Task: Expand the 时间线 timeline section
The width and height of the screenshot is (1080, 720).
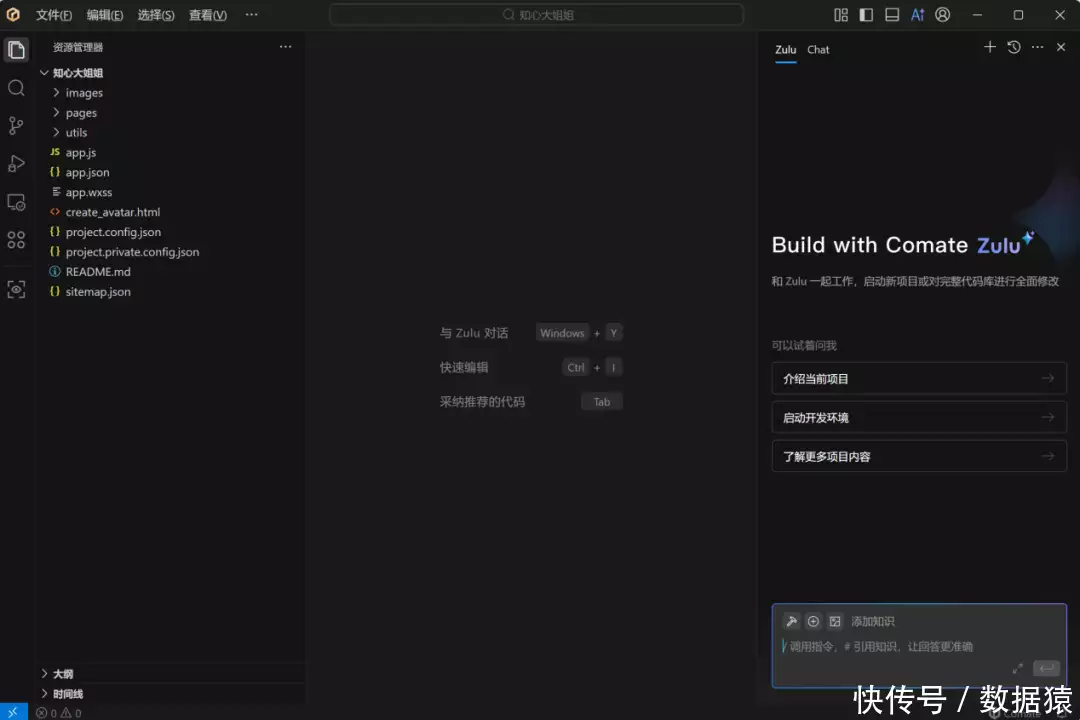Action: click(68, 694)
